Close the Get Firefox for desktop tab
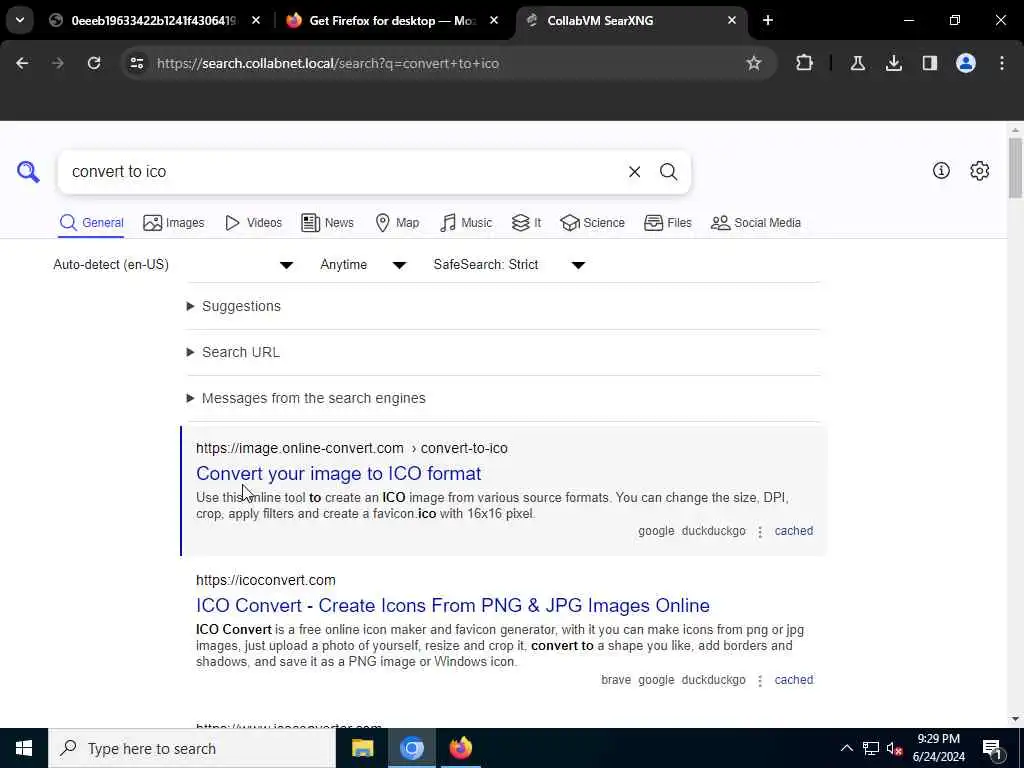This screenshot has width=1024, height=768. point(494,20)
